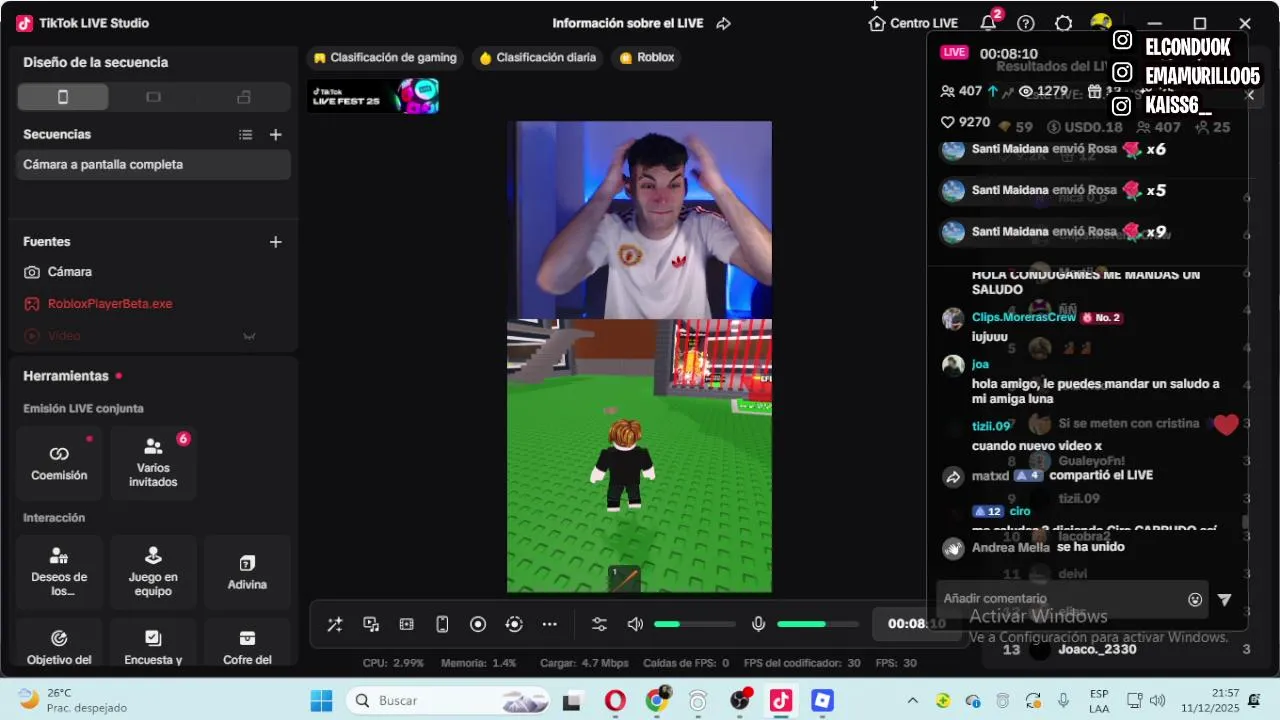
Task: Select the portrait phone layout
Action: 63,97
